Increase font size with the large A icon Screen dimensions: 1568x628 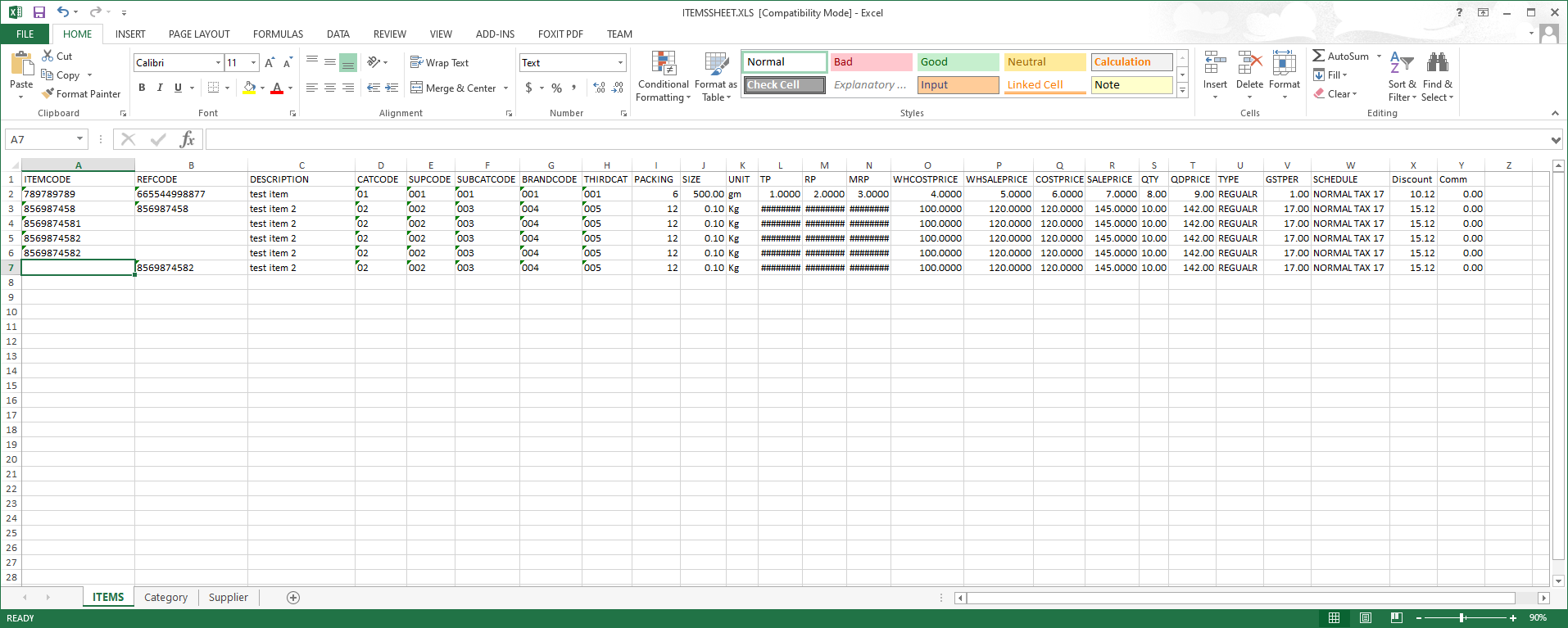click(270, 62)
